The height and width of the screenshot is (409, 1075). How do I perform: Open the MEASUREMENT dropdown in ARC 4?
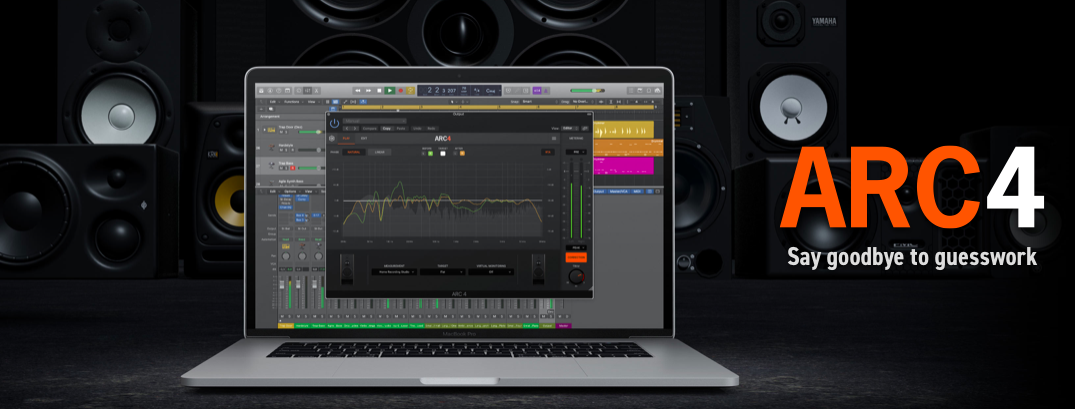tap(394, 272)
